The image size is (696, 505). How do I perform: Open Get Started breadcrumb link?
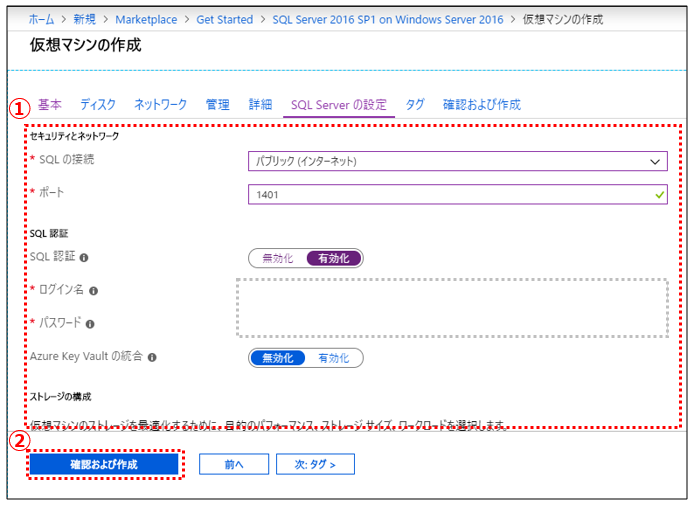click(x=225, y=20)
